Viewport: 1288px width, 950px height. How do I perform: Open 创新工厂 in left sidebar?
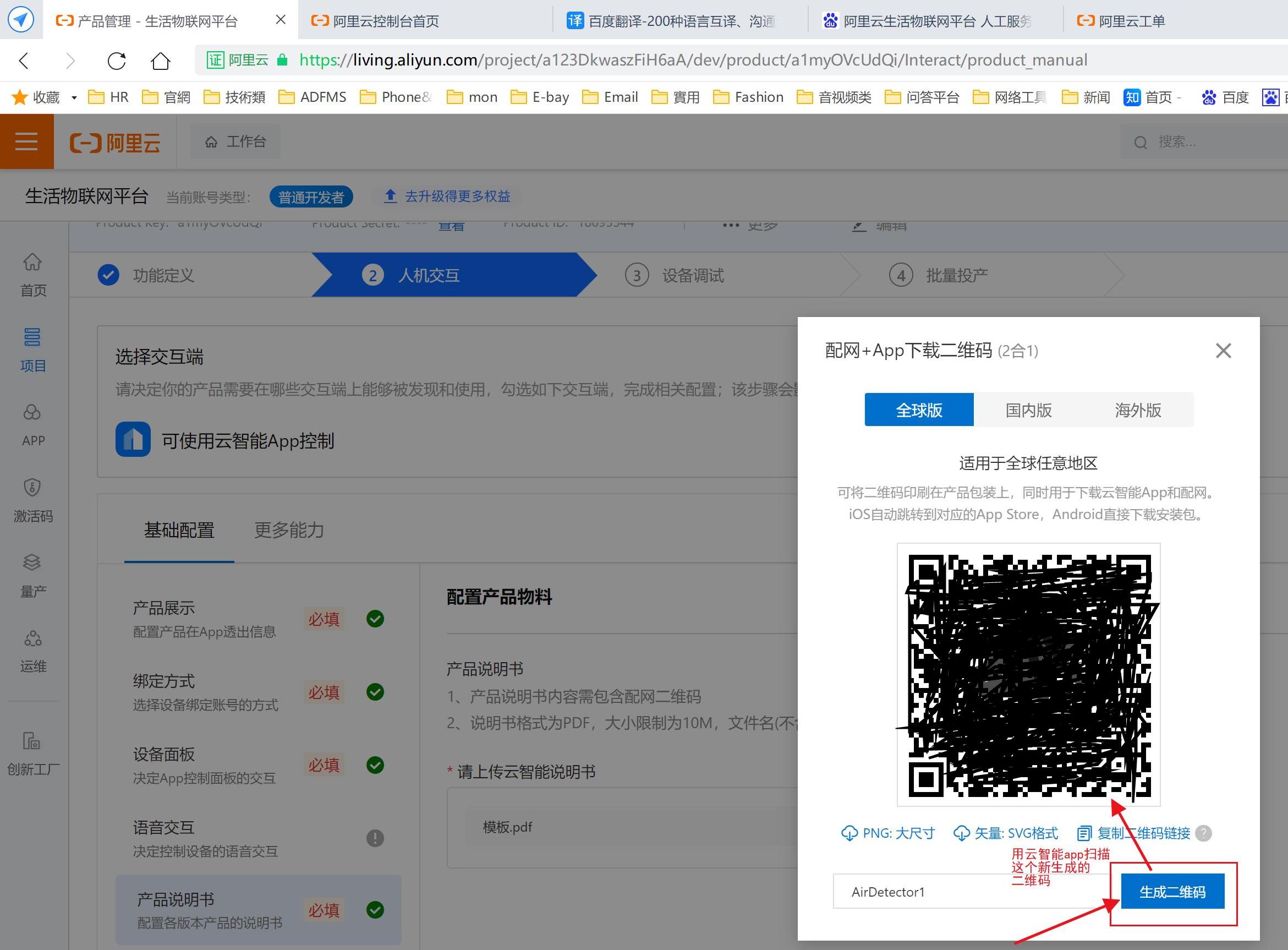[33, 754]
